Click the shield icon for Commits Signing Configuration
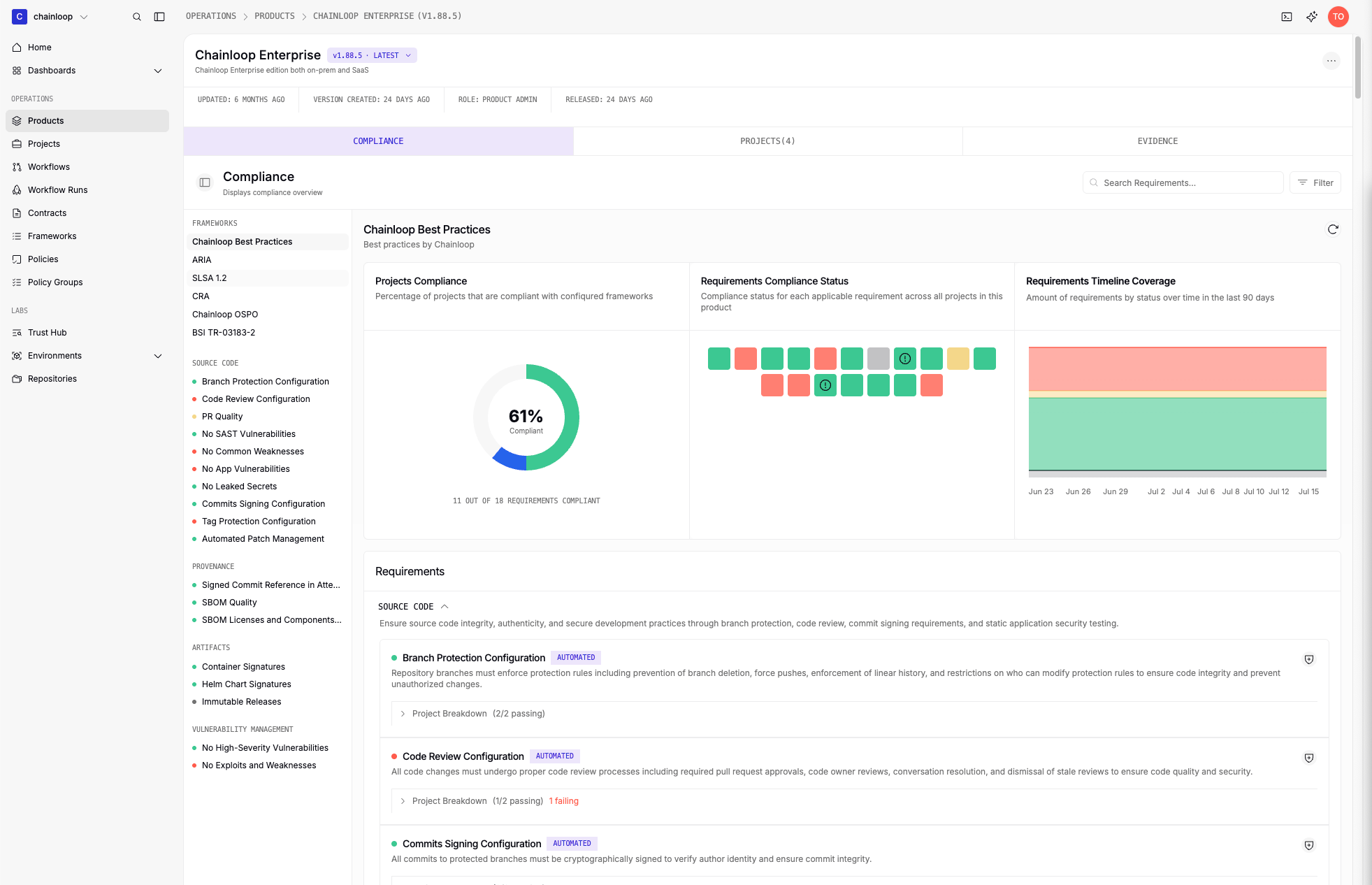Viewport: 1372px width, 885px height. [1309, 845]
